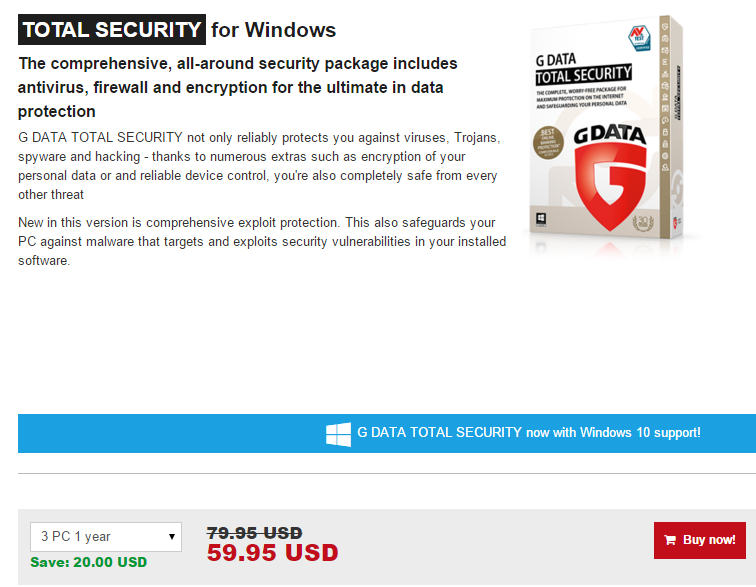The height and width of the screenshot is (587, 756).
Task: Click the crossed-out 79.95 USD price
Action: pyautogui.click(x=254, y=533)
